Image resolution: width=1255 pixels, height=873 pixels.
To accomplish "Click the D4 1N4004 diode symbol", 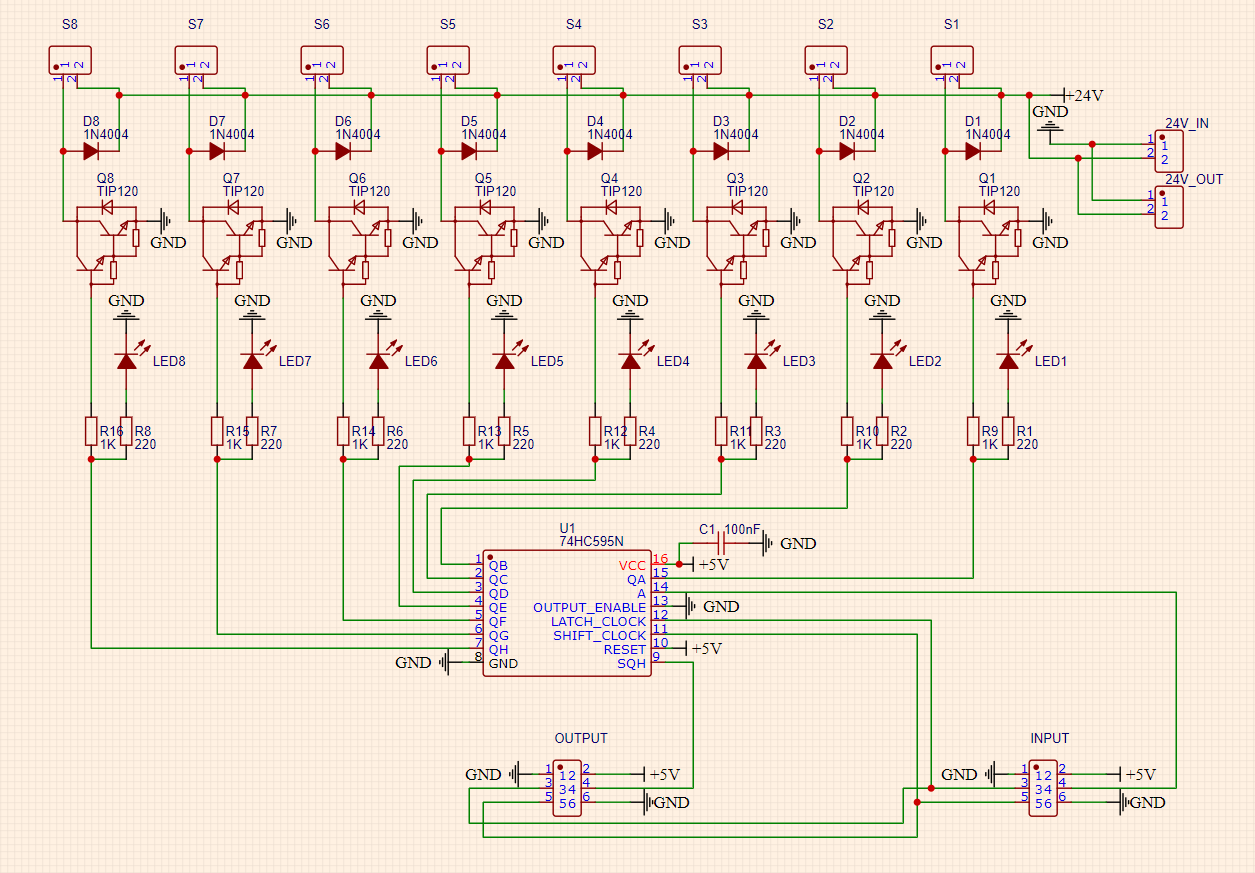I will (594, 151).
